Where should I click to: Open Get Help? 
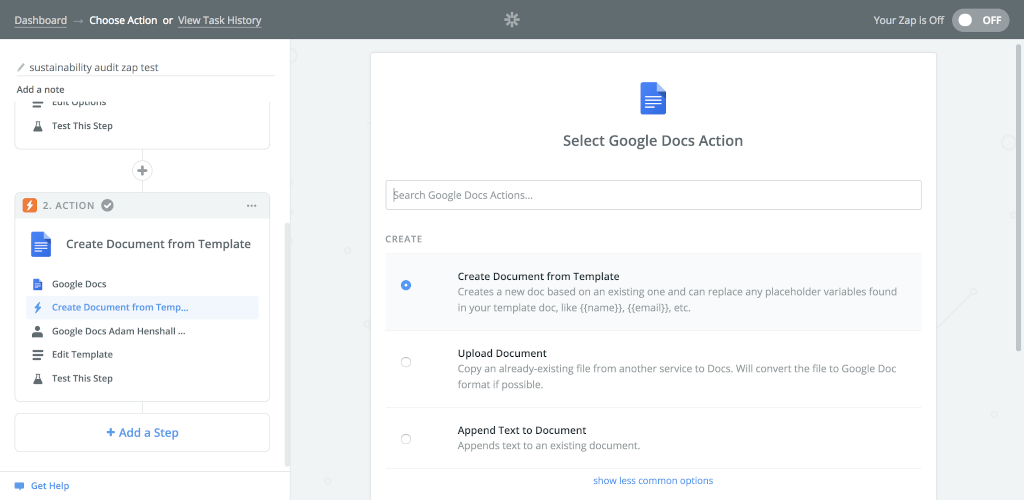click(x=50, y=486)
